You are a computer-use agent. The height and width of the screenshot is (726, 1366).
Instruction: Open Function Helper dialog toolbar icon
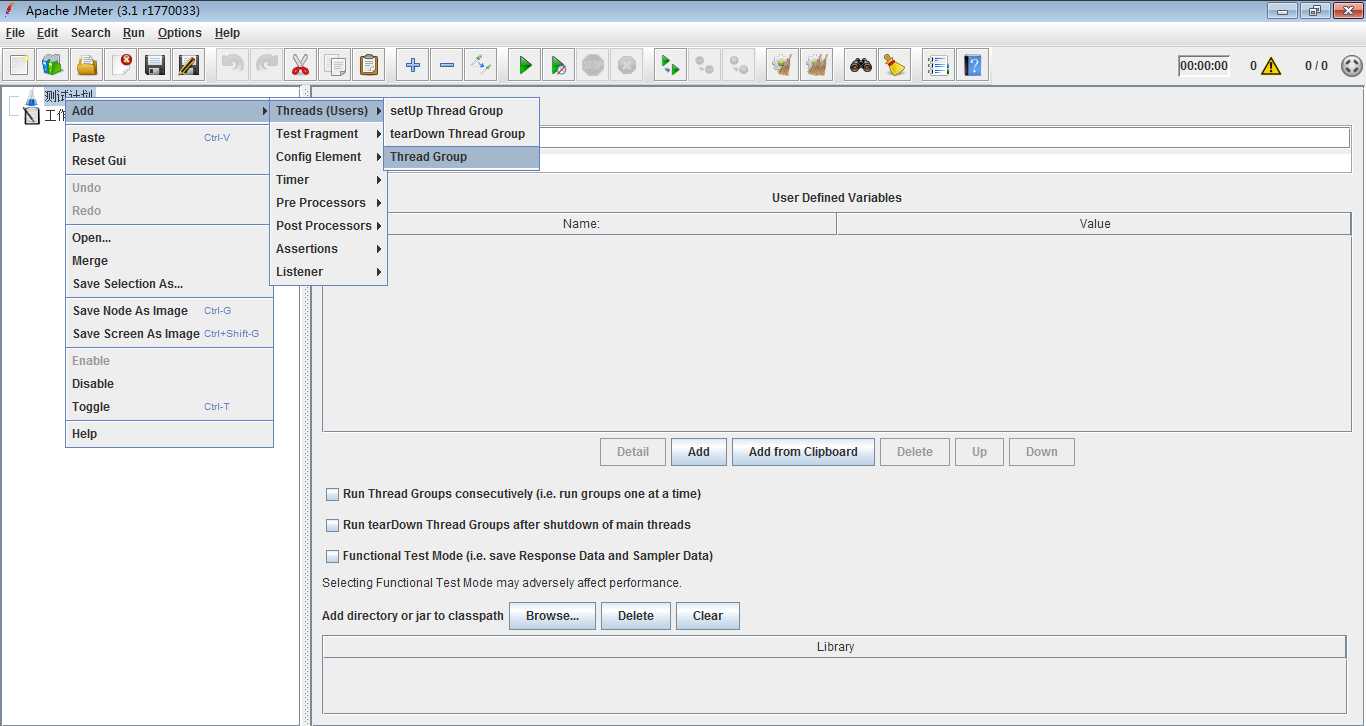coord(938,65)
